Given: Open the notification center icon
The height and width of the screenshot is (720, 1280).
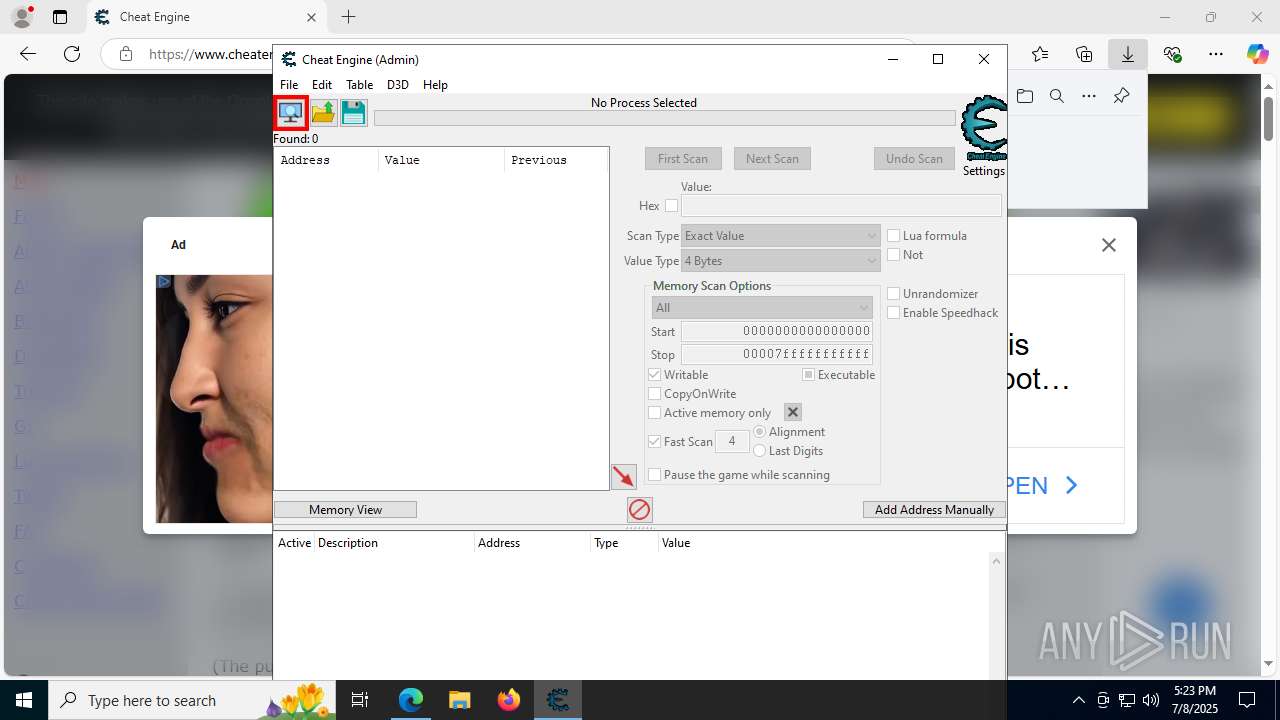Looking at the screenshot, I should [x=1247, y=700].
